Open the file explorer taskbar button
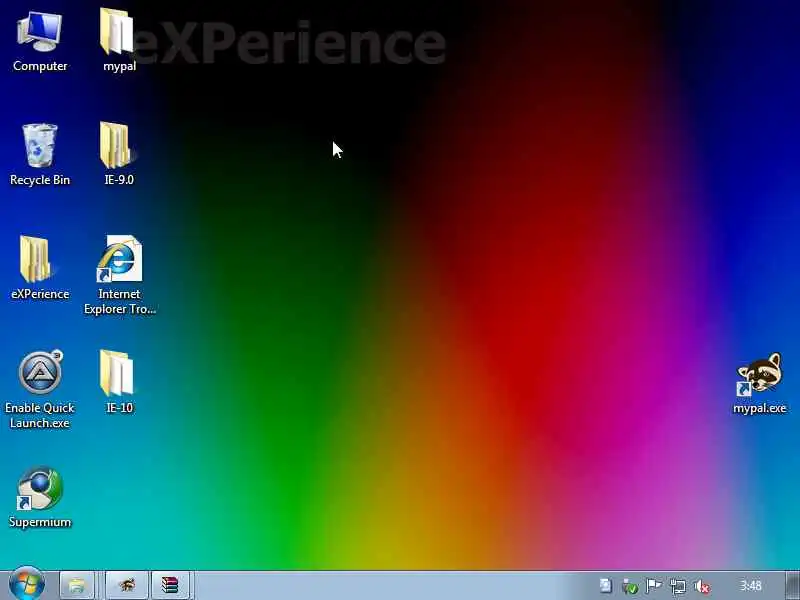The height and width of the screenshot is (600, 800). click(x=77, y=585)
